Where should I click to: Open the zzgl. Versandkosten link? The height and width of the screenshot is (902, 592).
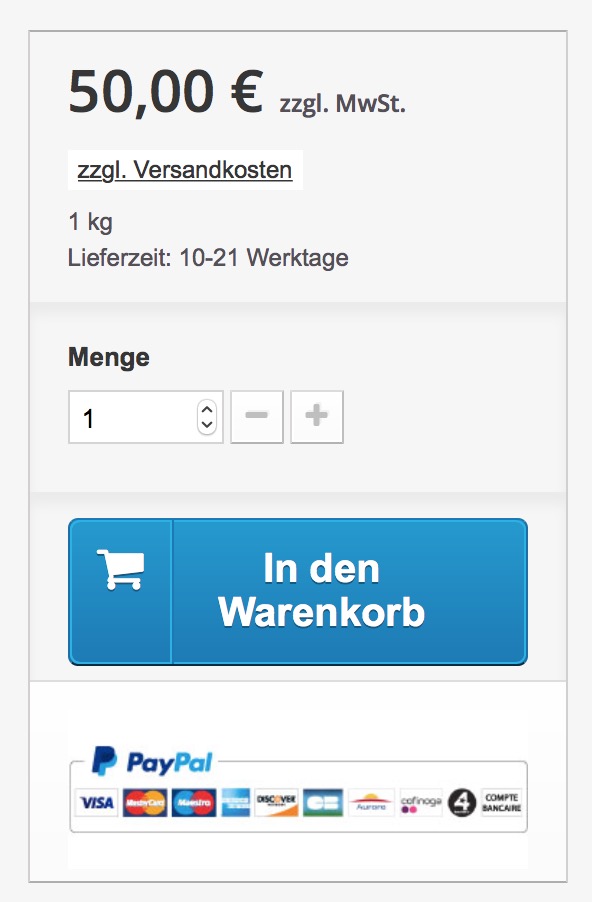[x=185, y=170]
